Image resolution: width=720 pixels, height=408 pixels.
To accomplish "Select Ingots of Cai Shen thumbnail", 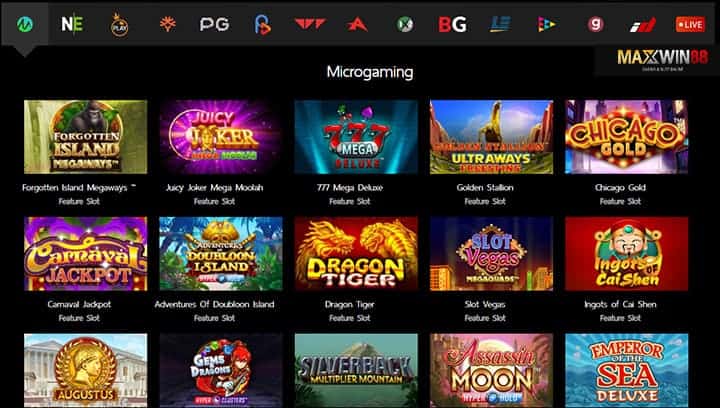I will click(627, 254).
